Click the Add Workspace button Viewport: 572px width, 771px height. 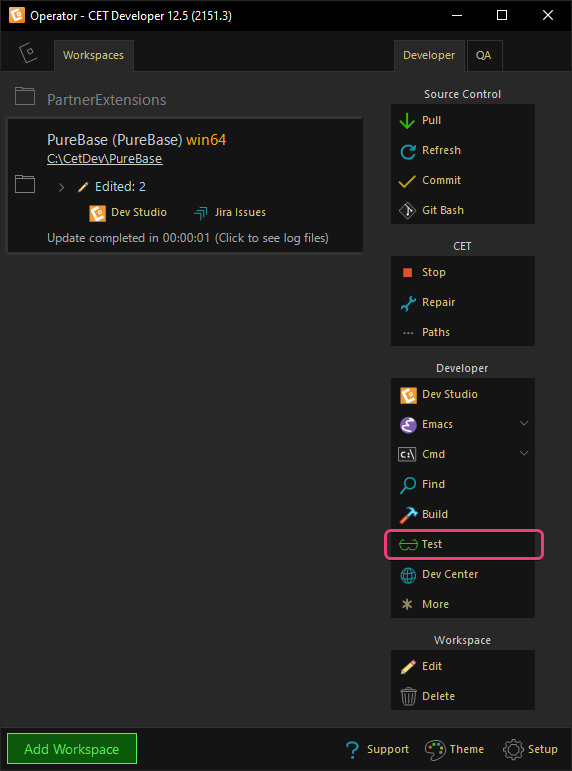(x=72, y=749)
